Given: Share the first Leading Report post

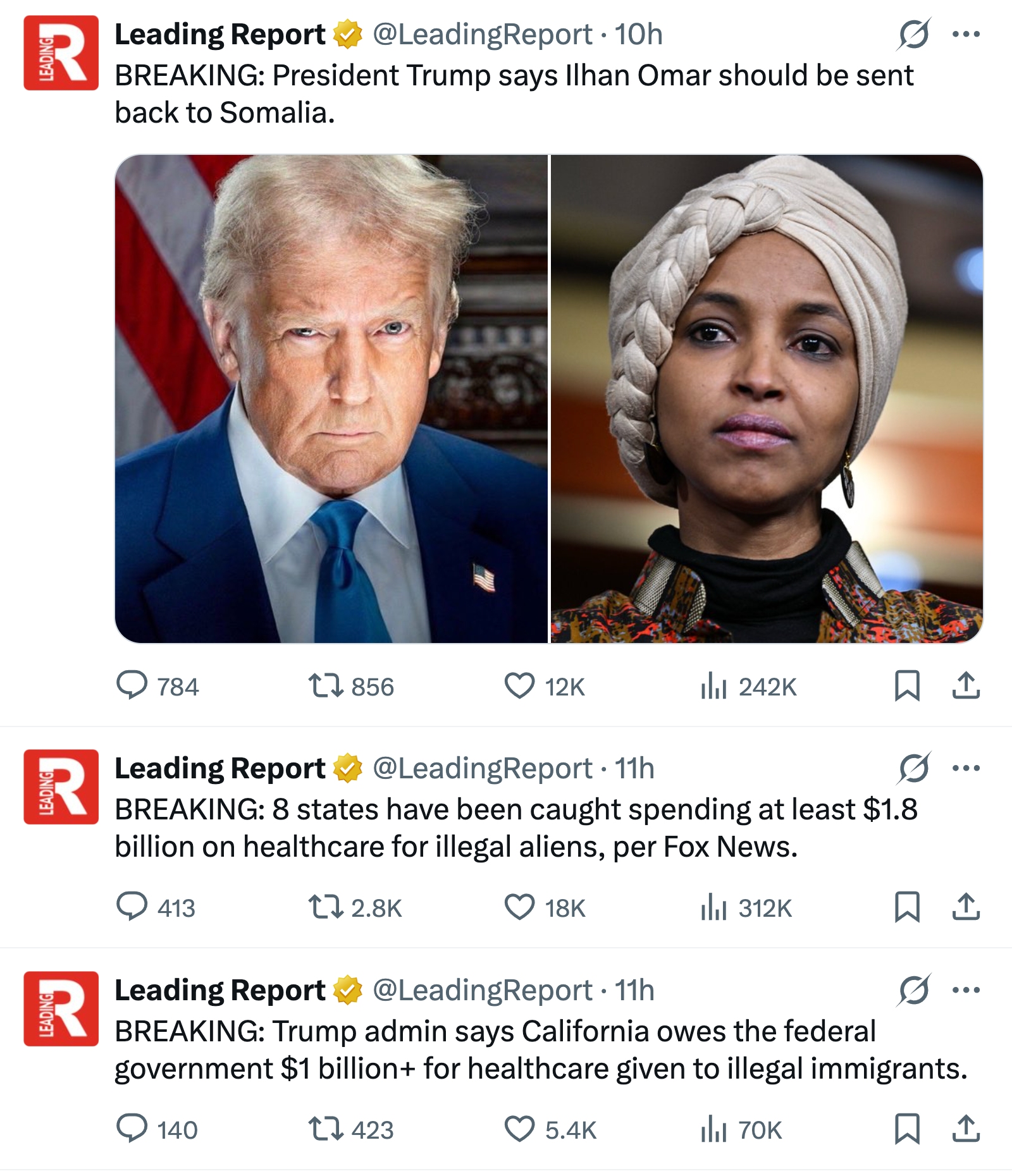Looking at the screenshot, I should (x=966, y=685).
